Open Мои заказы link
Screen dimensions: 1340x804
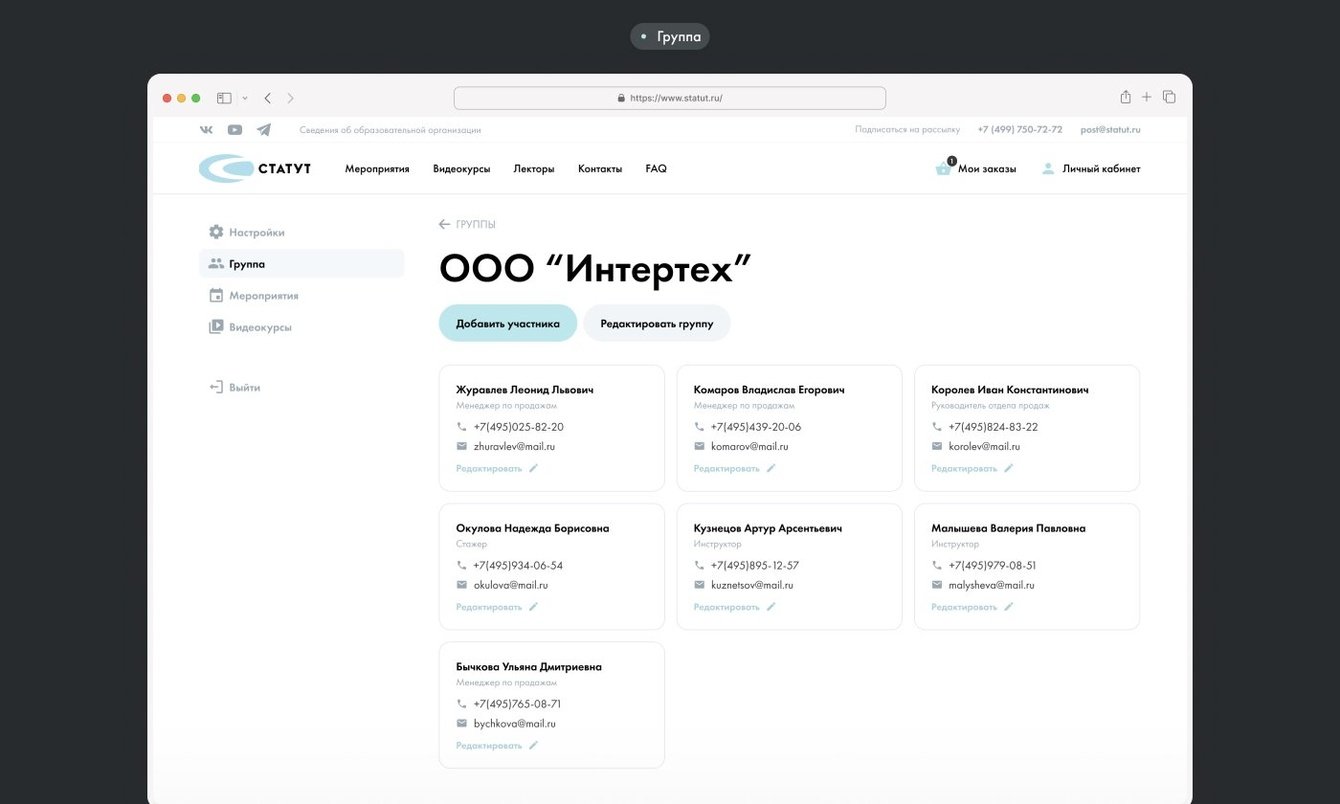987,169
